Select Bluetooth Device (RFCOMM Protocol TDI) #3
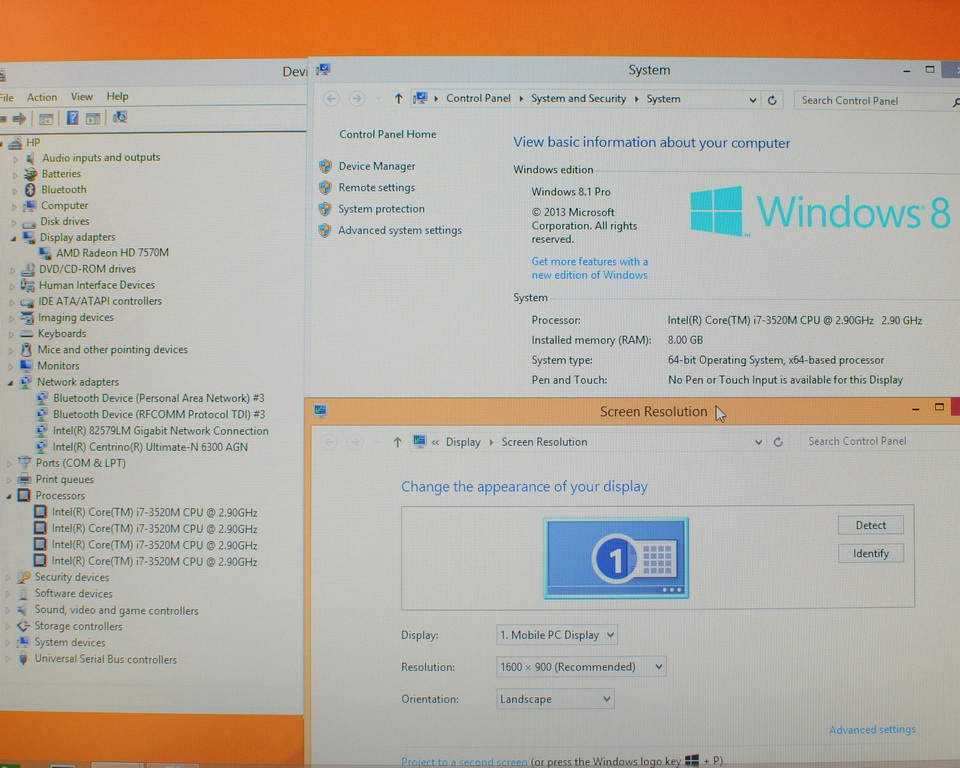 159,415
